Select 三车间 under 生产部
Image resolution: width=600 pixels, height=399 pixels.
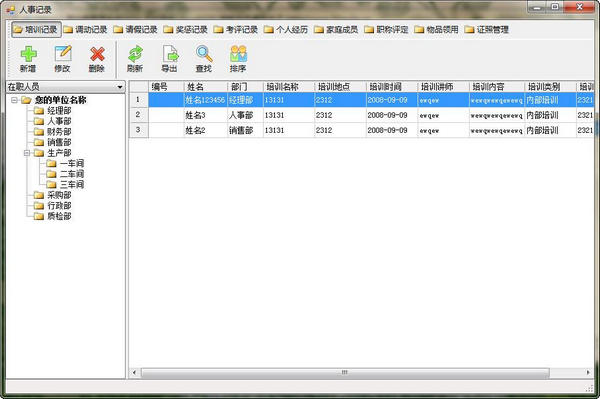pos(72,184)
